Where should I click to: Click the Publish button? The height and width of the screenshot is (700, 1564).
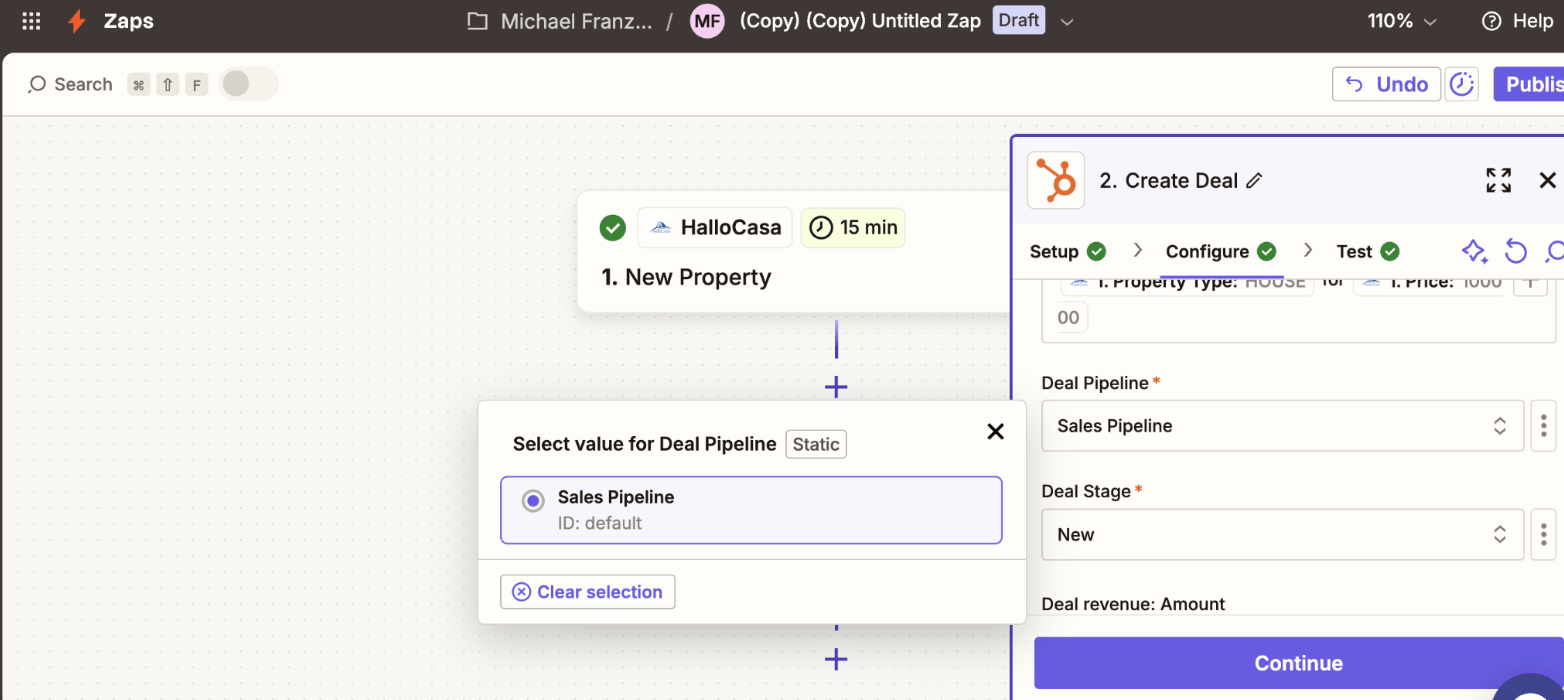[x=1529, y=84]
